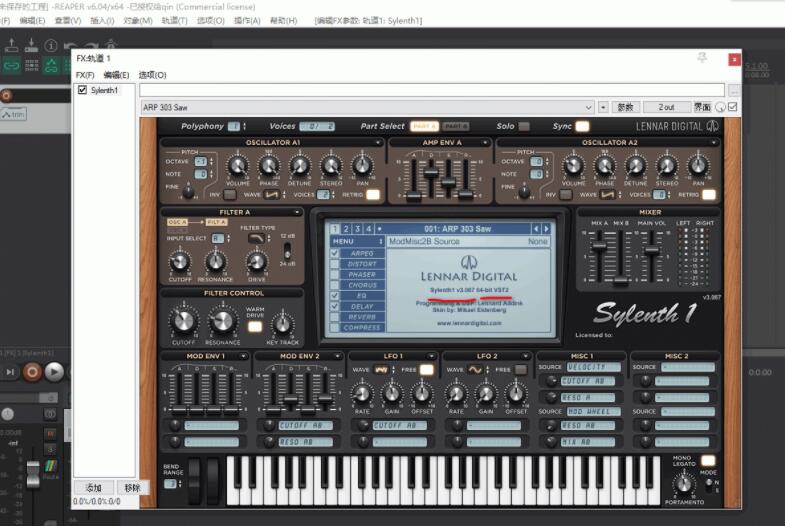This screenshot has width=785, height=526.
Task: Click the trim envelope button on track
Action: tap(14, 114)
